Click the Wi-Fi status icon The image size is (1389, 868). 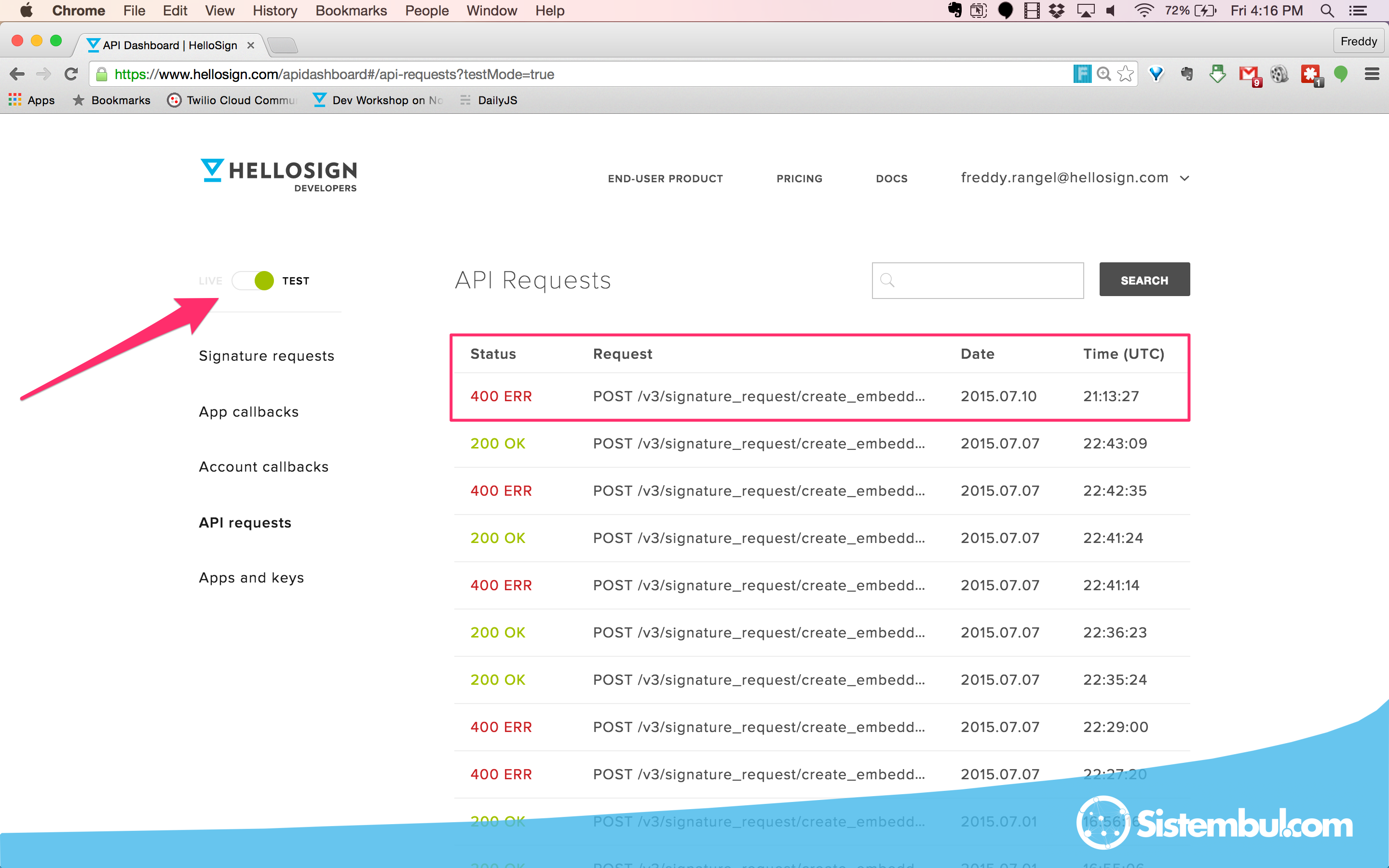(1144, 10)
